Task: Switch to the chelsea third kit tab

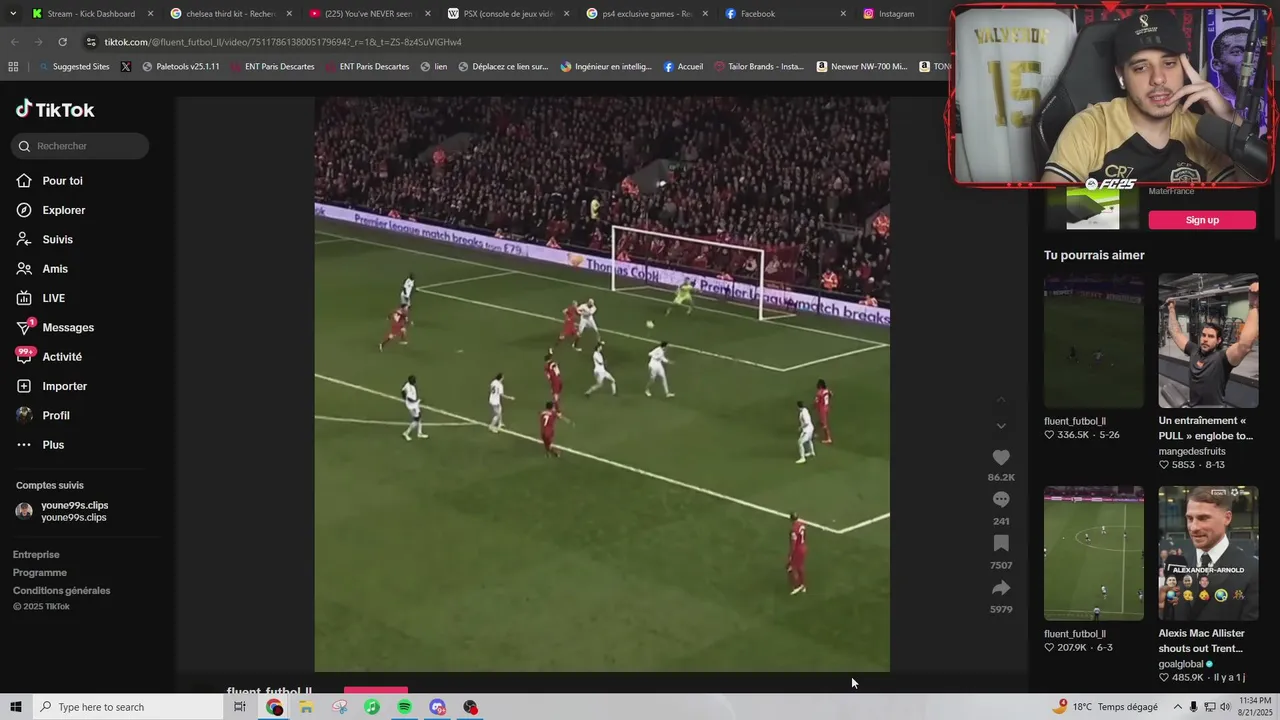Action: [x=230, y=14]
